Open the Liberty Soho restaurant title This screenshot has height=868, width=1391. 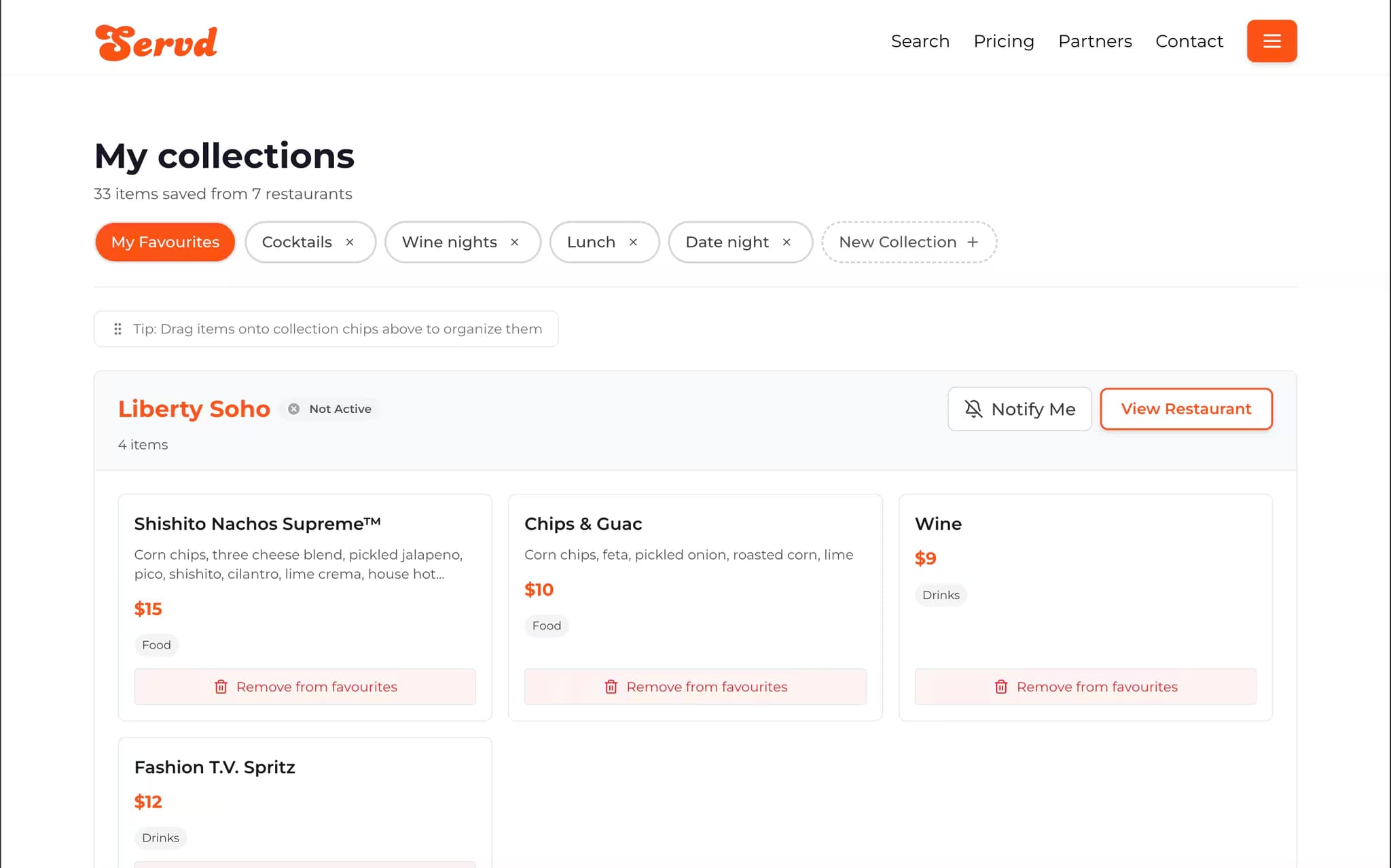click(x=194, y=409)
